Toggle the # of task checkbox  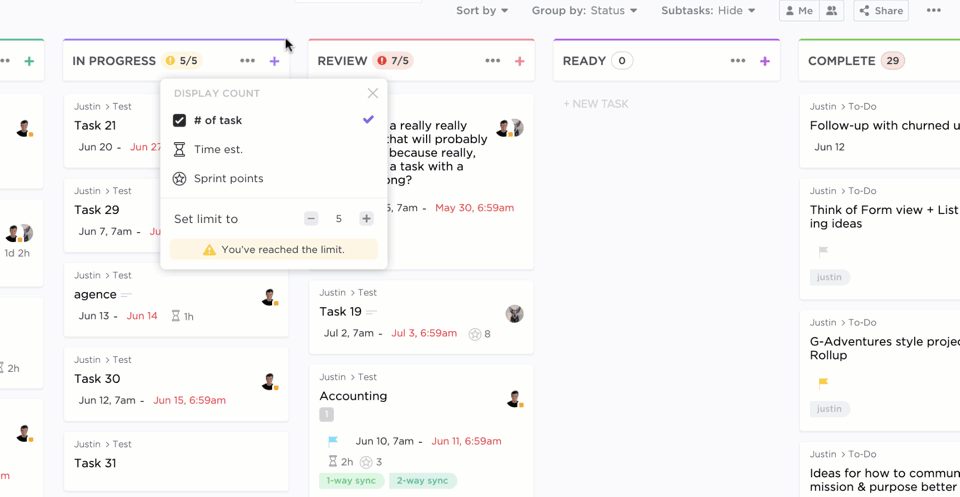[179, 120]
